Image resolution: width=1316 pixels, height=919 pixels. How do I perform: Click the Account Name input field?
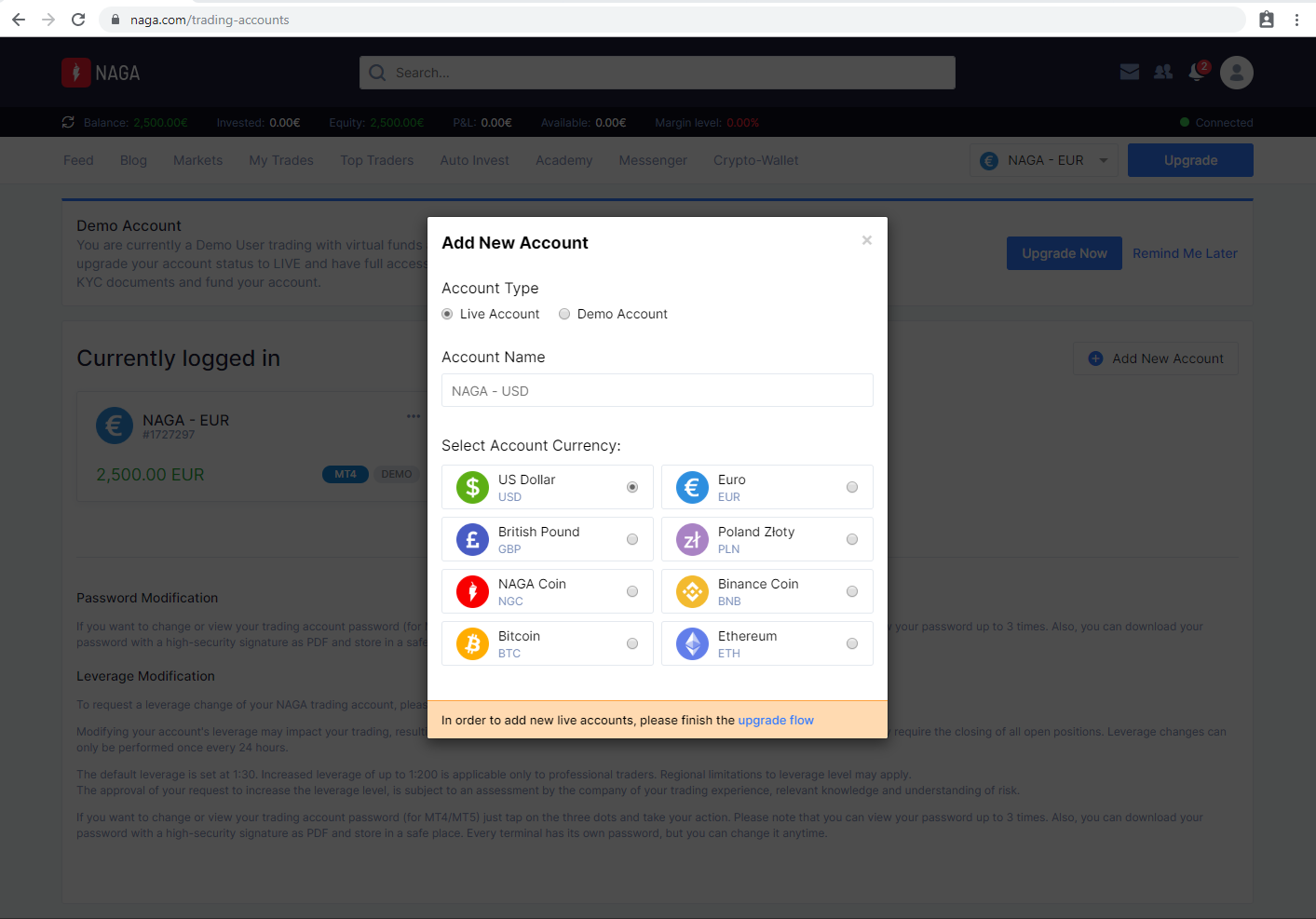658,390
